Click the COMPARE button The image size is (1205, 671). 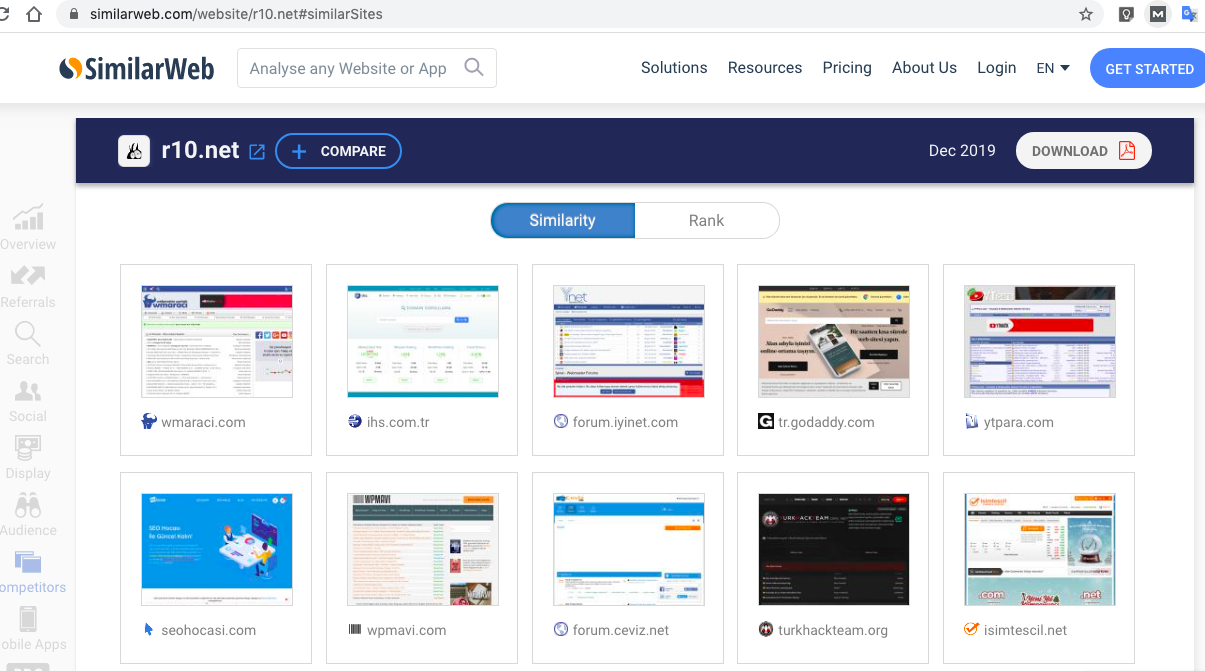click(339, 151)
